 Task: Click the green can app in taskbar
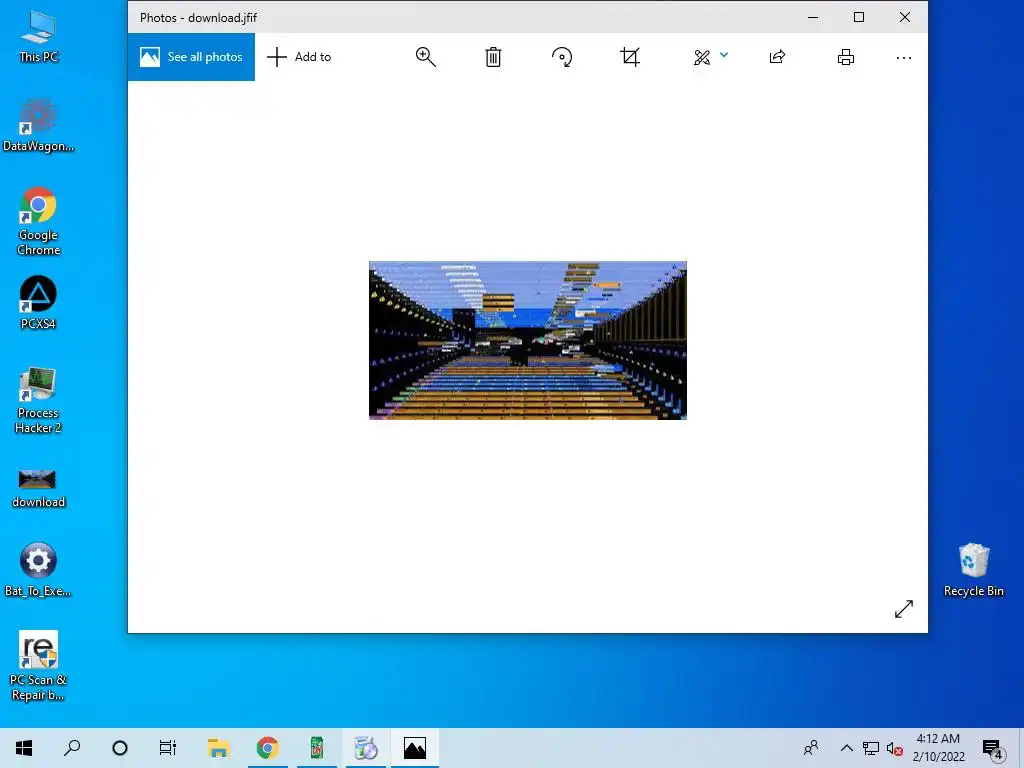click(317, 748)
